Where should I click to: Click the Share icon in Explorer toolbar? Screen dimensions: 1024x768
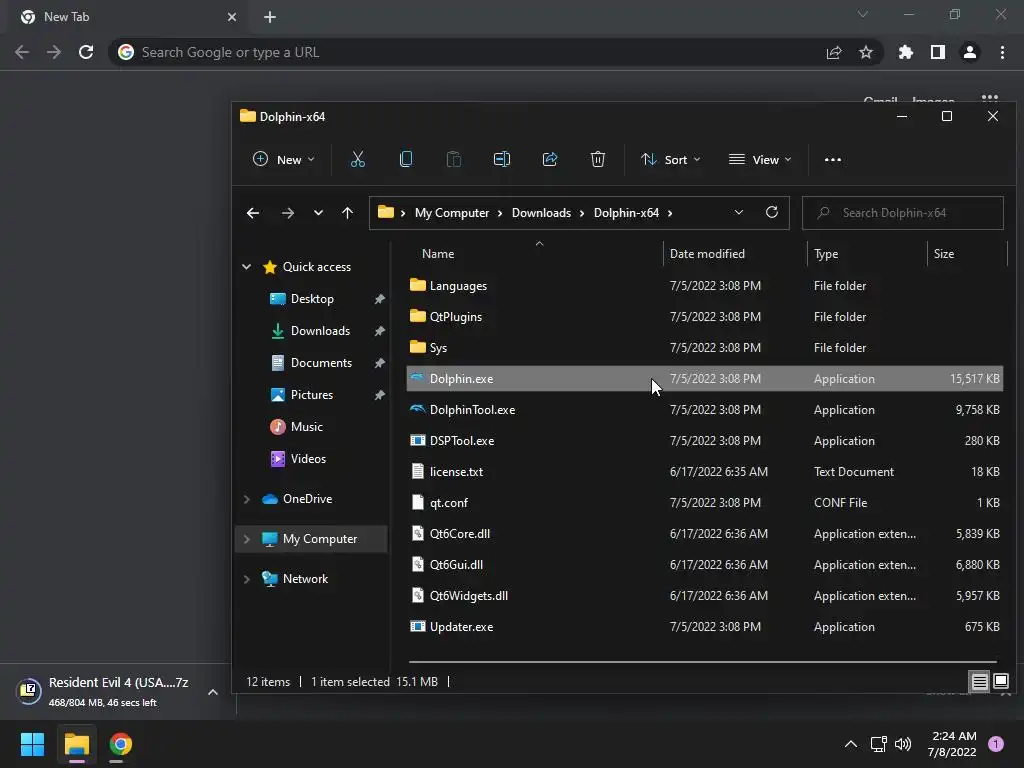pyautogui.click(x=550, y=159)
